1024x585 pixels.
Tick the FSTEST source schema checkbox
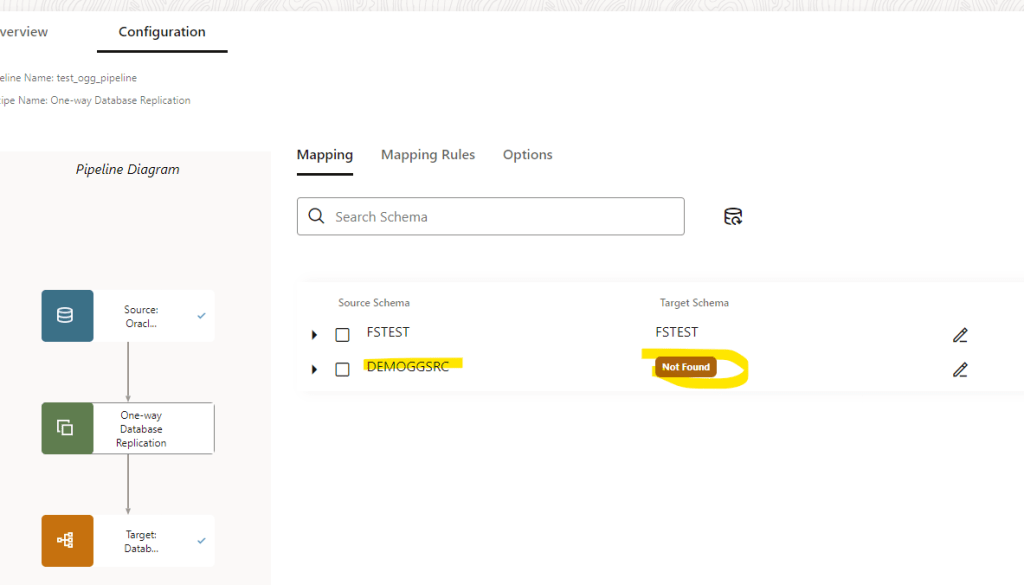pos(342,335)
